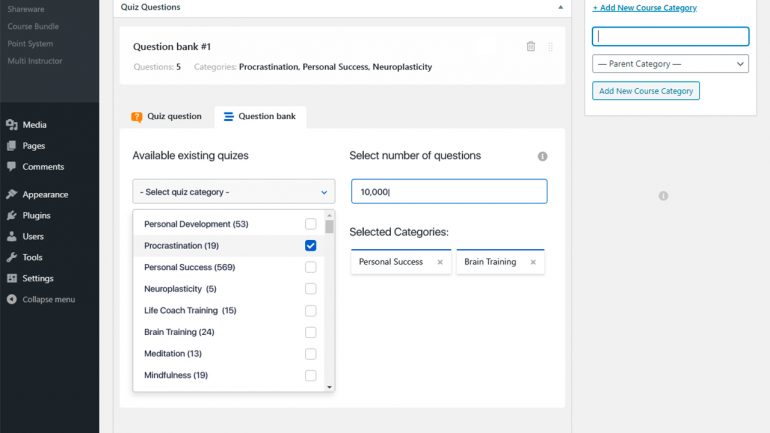
Task: Select the Question bank tab
Action: [260, 116]
